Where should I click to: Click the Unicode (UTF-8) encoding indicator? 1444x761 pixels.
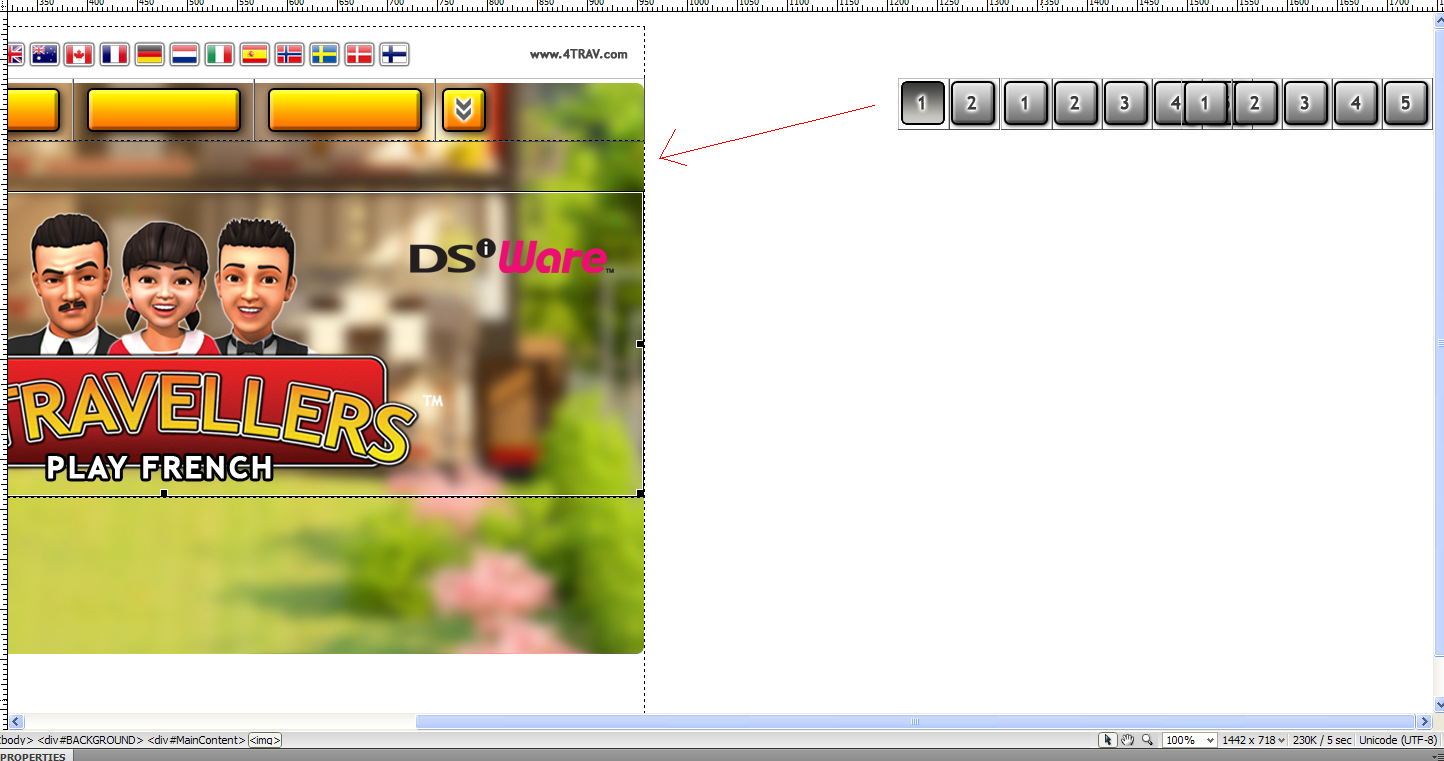tap(1398, 740)
